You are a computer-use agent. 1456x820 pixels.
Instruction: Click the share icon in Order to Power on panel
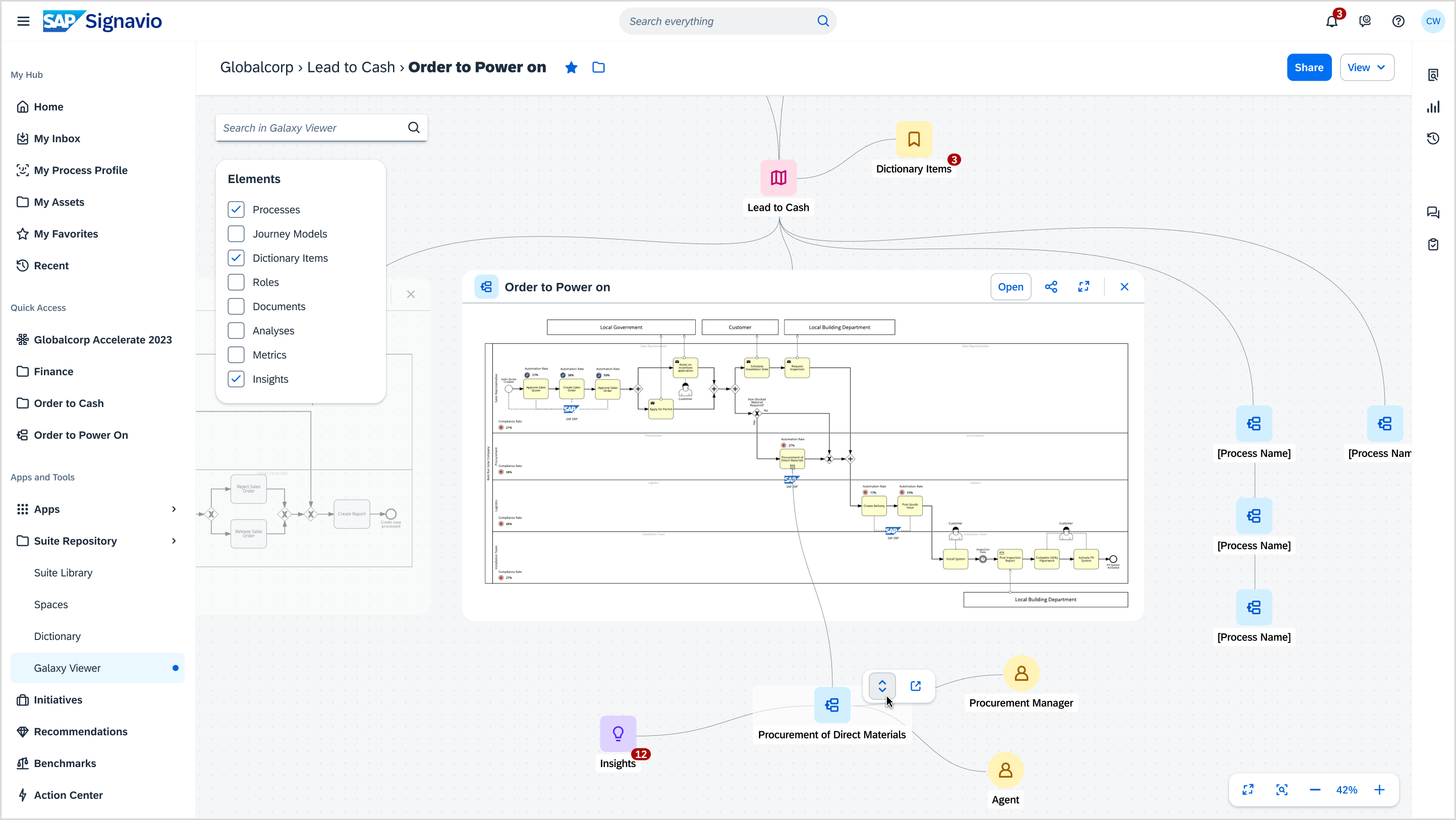point(1051,287)
